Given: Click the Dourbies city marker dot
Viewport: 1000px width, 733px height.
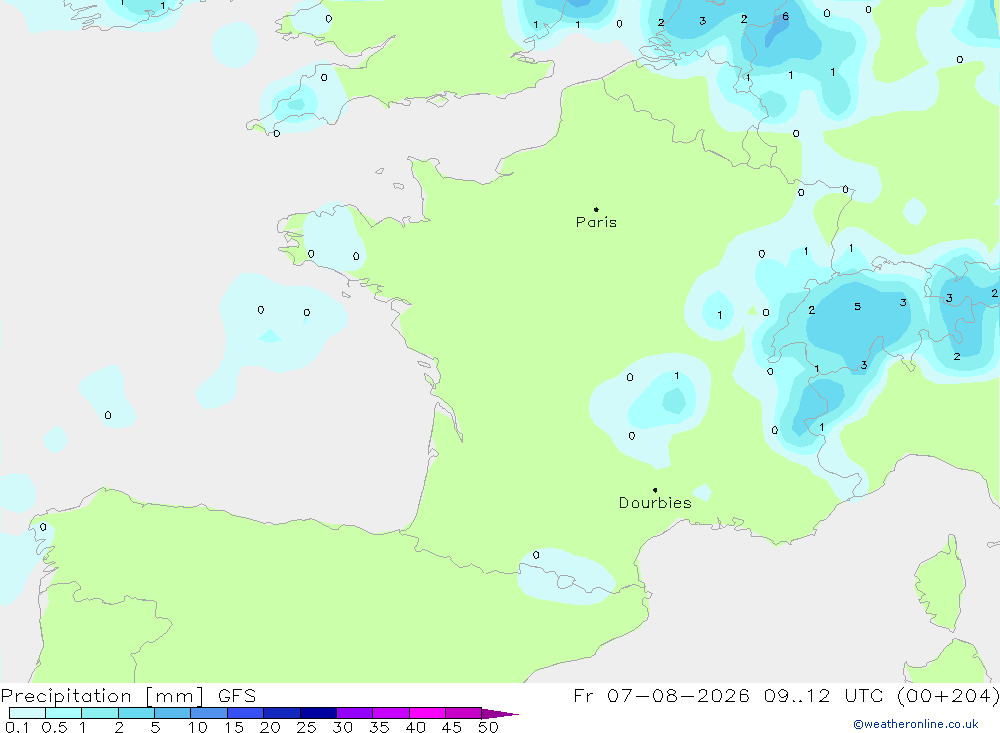Looking at the screenshot, I should 655,490.
